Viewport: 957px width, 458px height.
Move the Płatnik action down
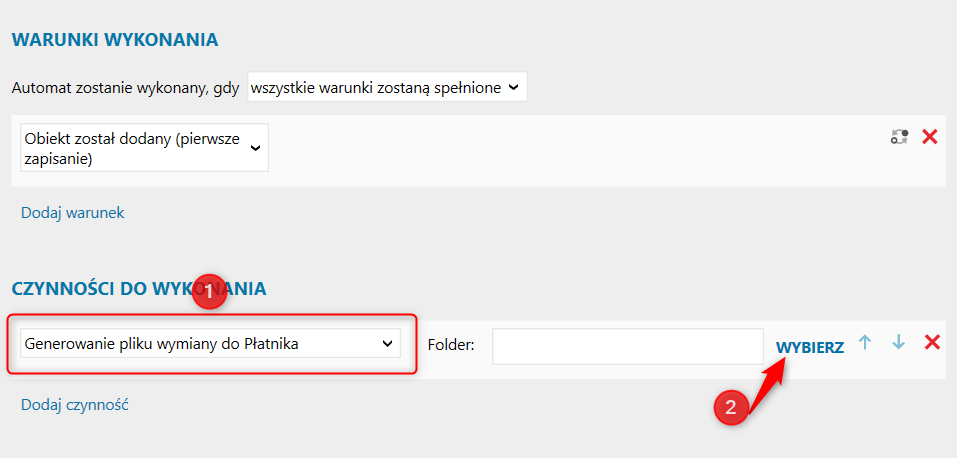click(x=898, y=343)
